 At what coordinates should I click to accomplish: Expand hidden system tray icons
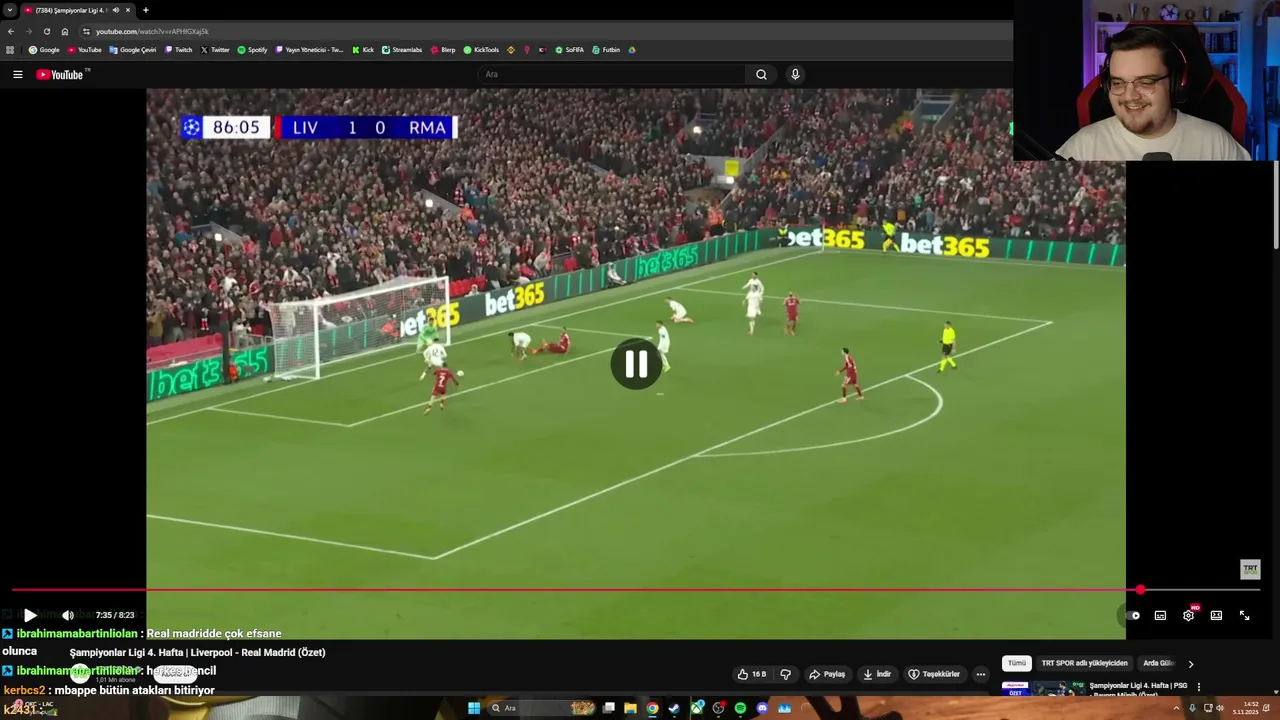tap(1177, 708)
